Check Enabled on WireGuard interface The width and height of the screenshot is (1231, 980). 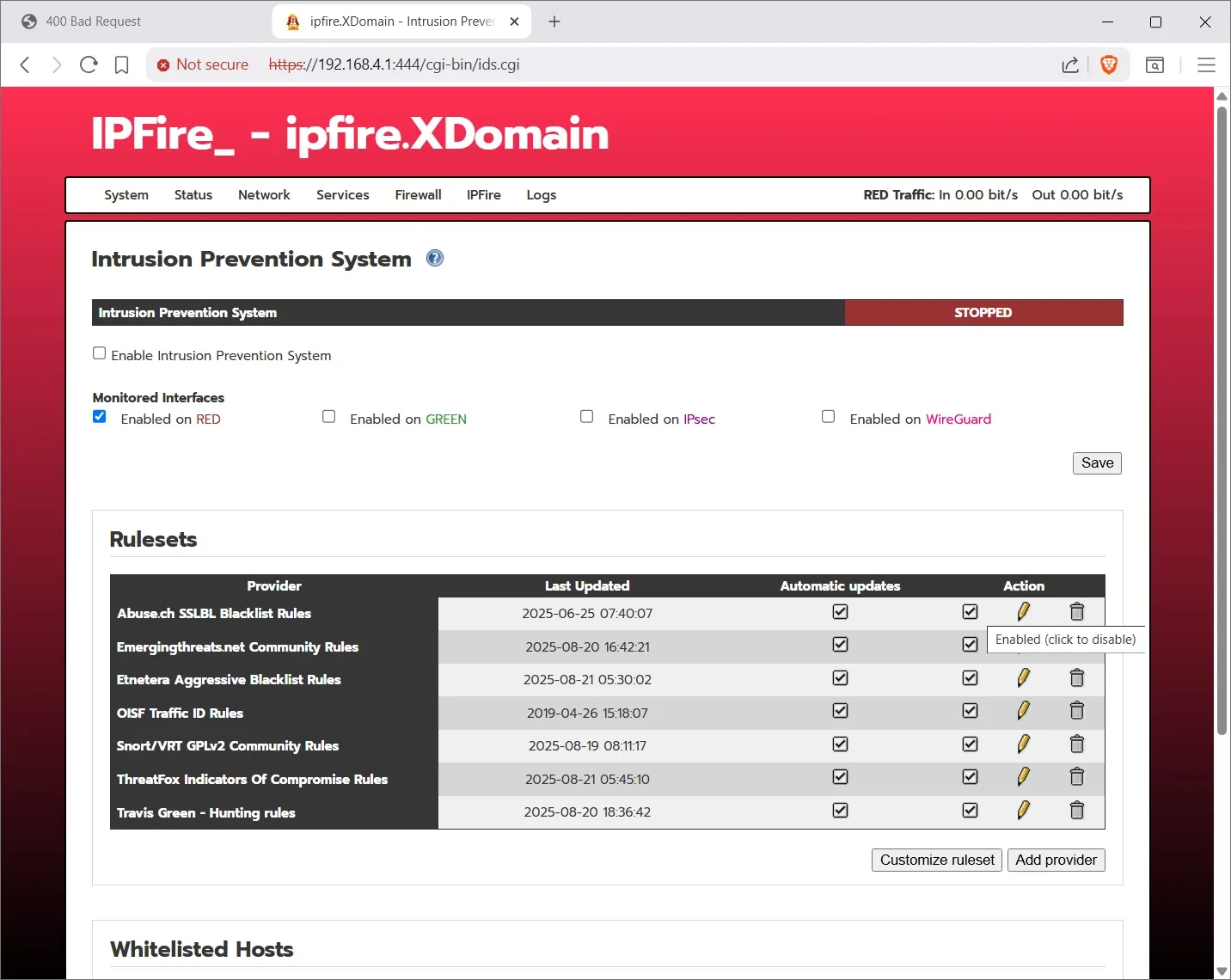click(x=828, y=417)
